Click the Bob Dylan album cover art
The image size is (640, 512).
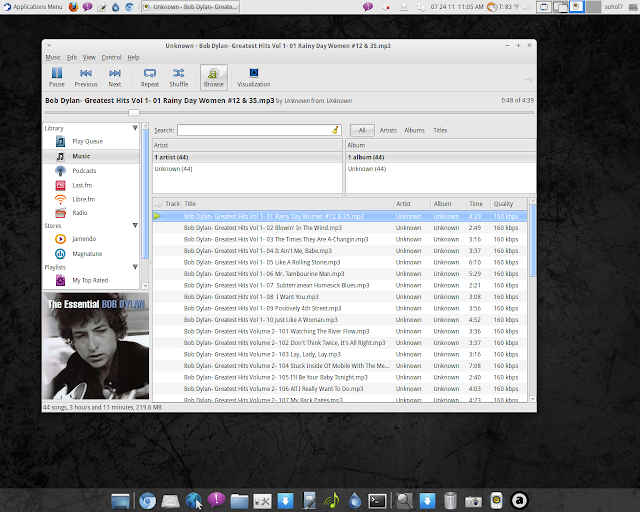pyautogui.click(x=96, y=345)
